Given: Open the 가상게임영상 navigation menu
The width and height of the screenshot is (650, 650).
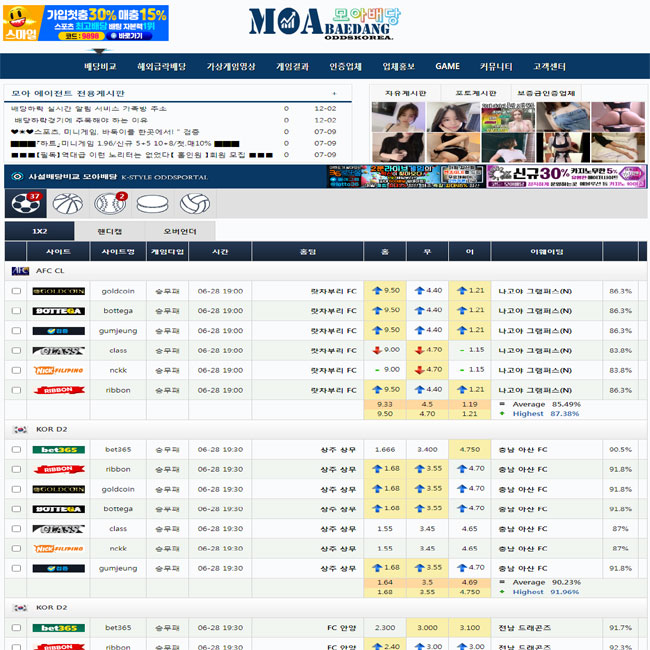Looking at the screenshot, I should click(231, 66).
